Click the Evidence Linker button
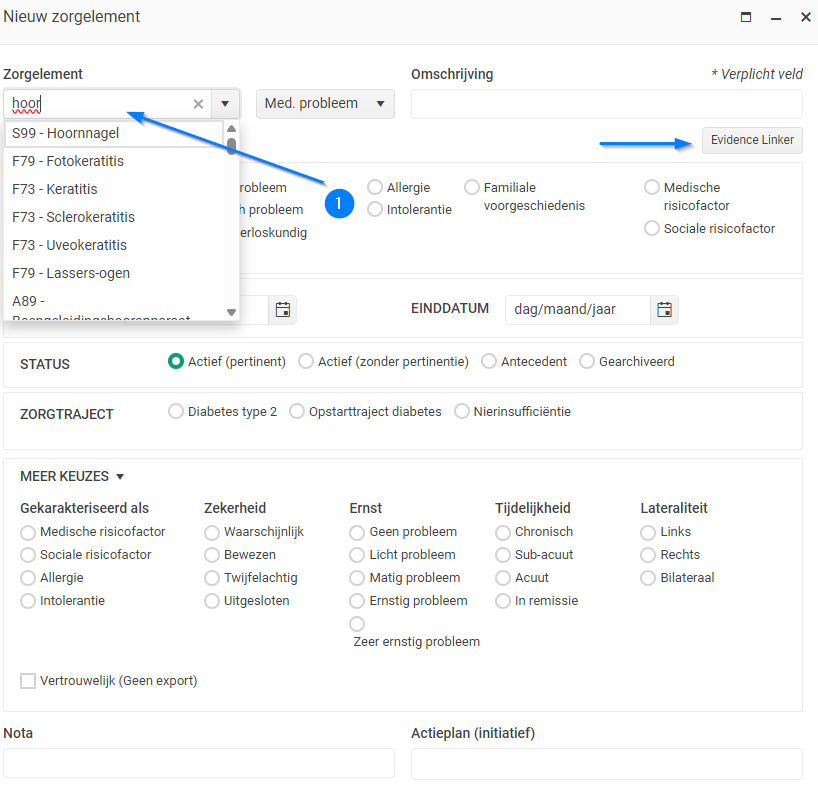Viewport: 818px width, 789px height. click(x=752, y=140)
